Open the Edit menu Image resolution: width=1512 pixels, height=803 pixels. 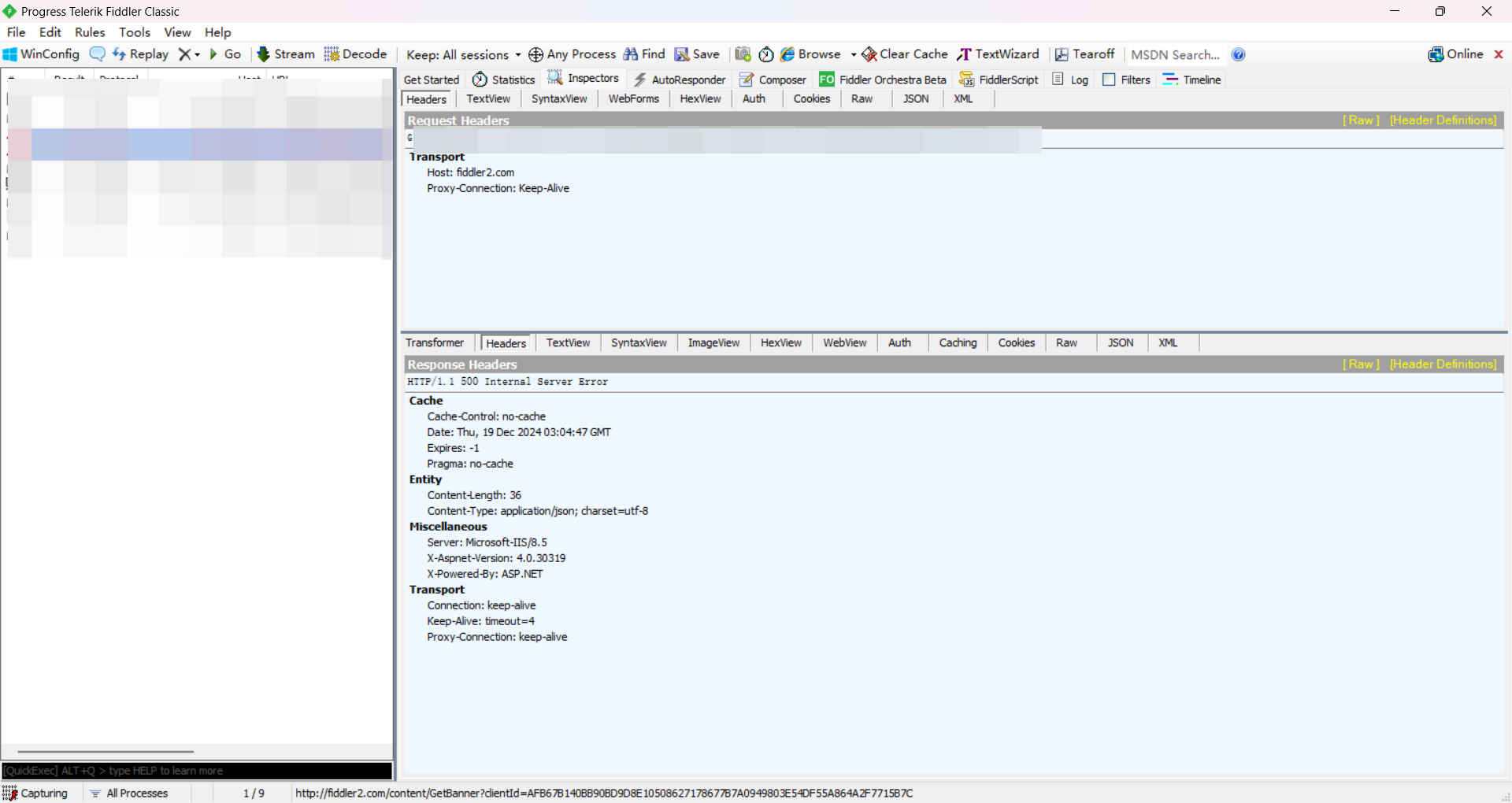(x=50, y=32)
